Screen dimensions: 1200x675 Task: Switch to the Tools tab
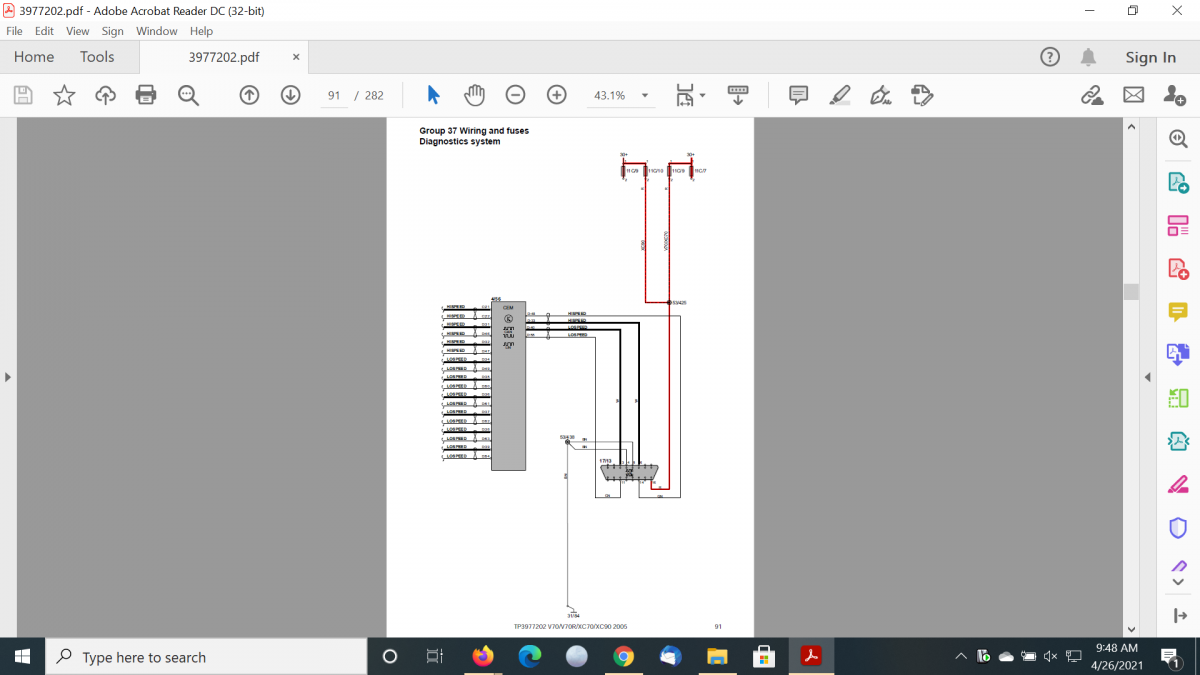97,57
